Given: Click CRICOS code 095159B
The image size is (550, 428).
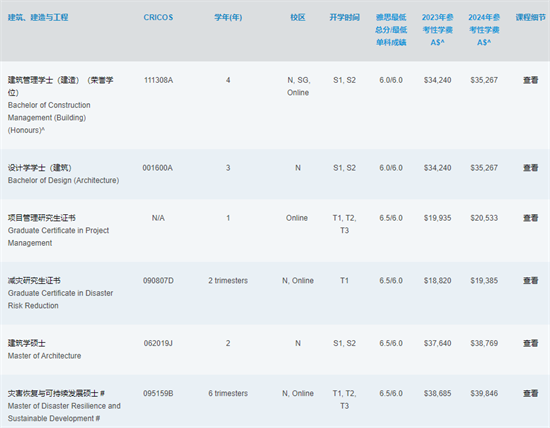Looking at the screenshot, I should pyautogui.click(x=158, y=393).
